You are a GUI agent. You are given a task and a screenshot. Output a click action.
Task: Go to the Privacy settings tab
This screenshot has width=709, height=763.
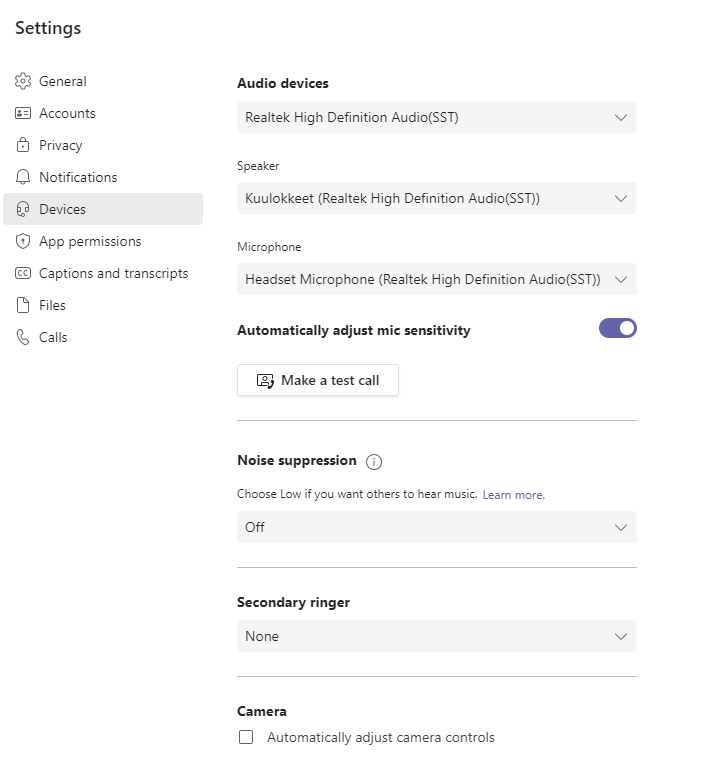coord(61,145)
